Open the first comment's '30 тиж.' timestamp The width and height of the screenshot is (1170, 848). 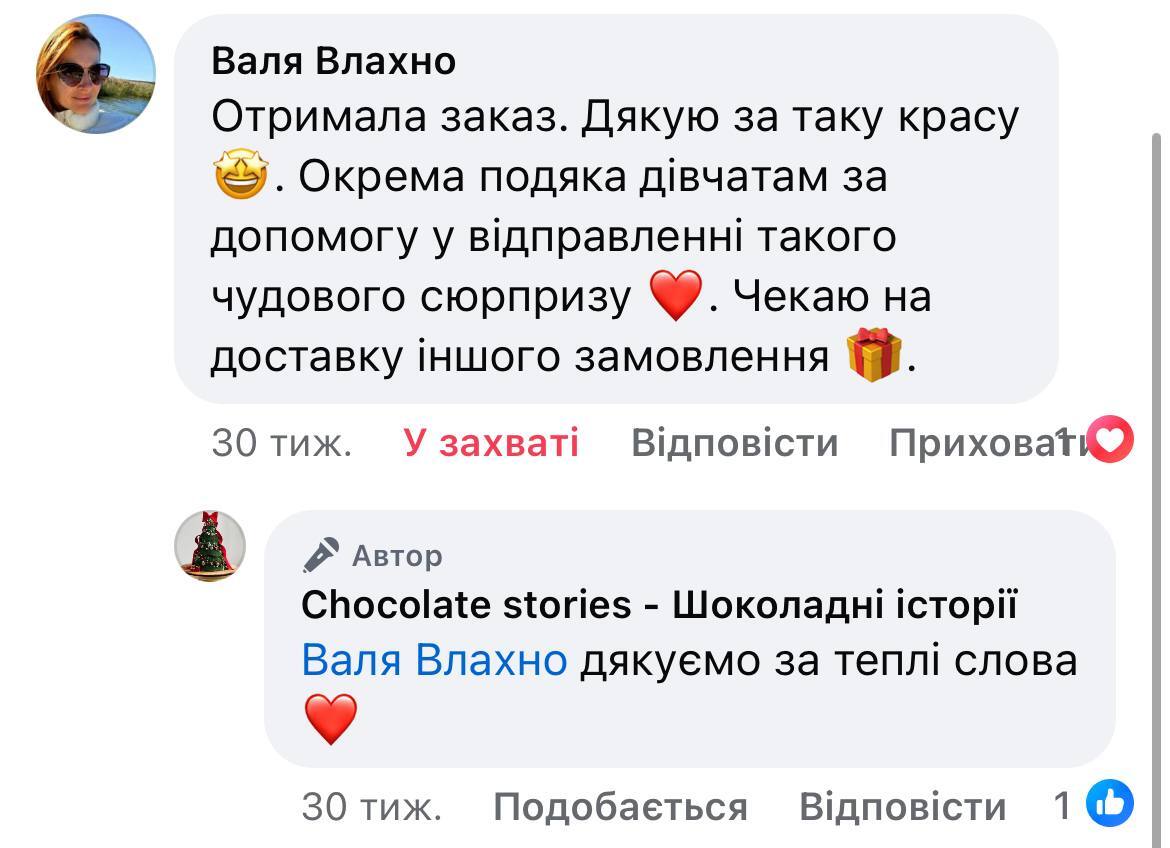click(281, 442)
